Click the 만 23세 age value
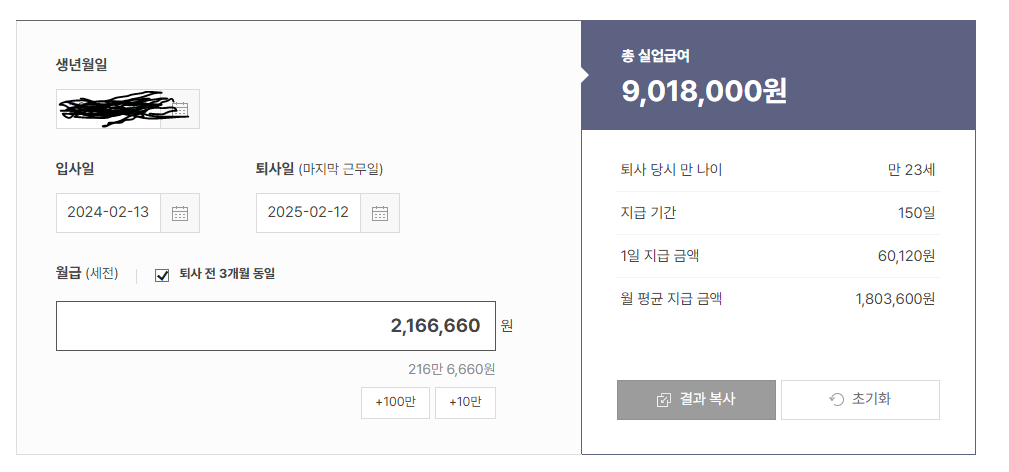 click(911, 170)
